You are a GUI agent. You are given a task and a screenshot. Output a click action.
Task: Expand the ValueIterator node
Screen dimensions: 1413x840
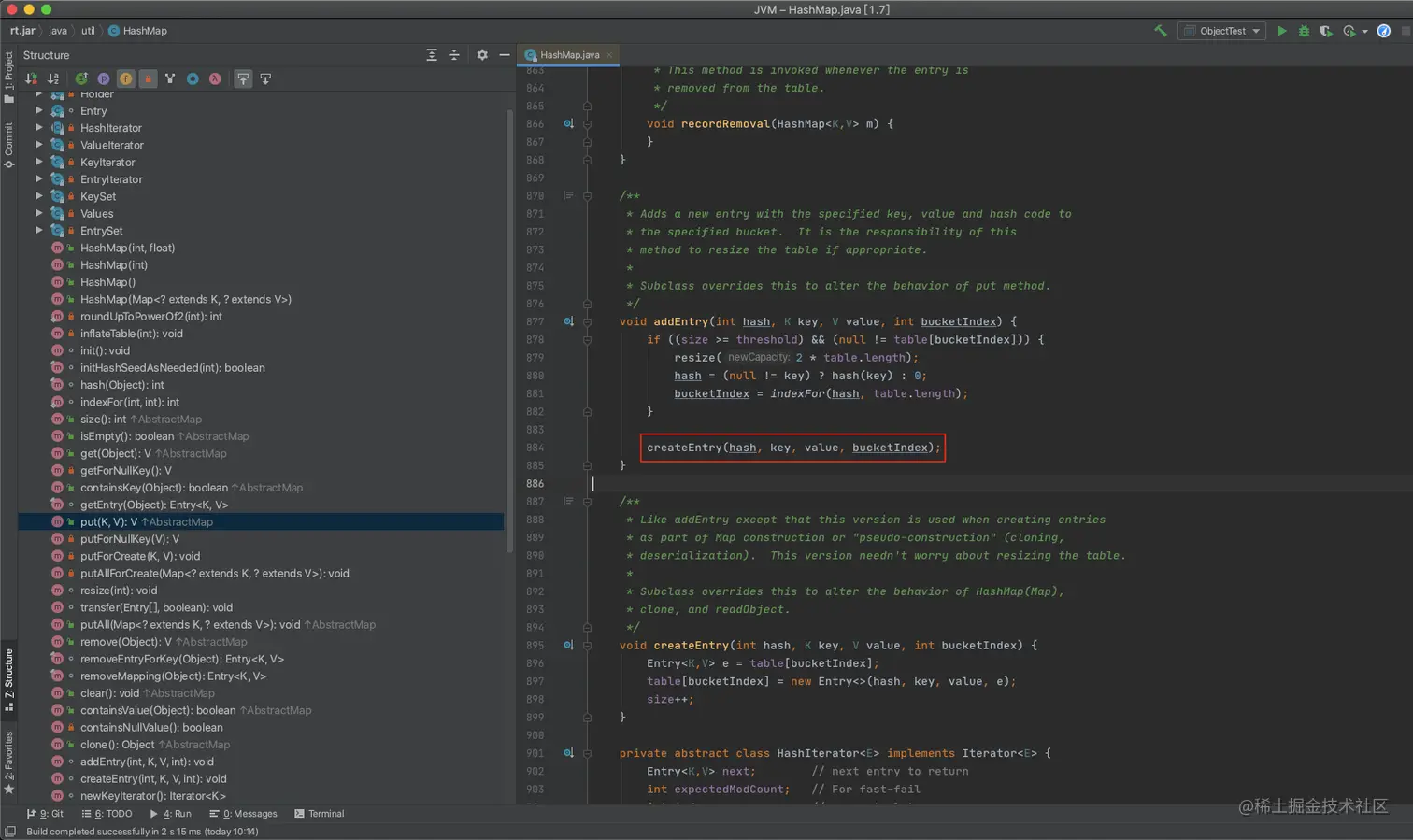coord(39,145)
